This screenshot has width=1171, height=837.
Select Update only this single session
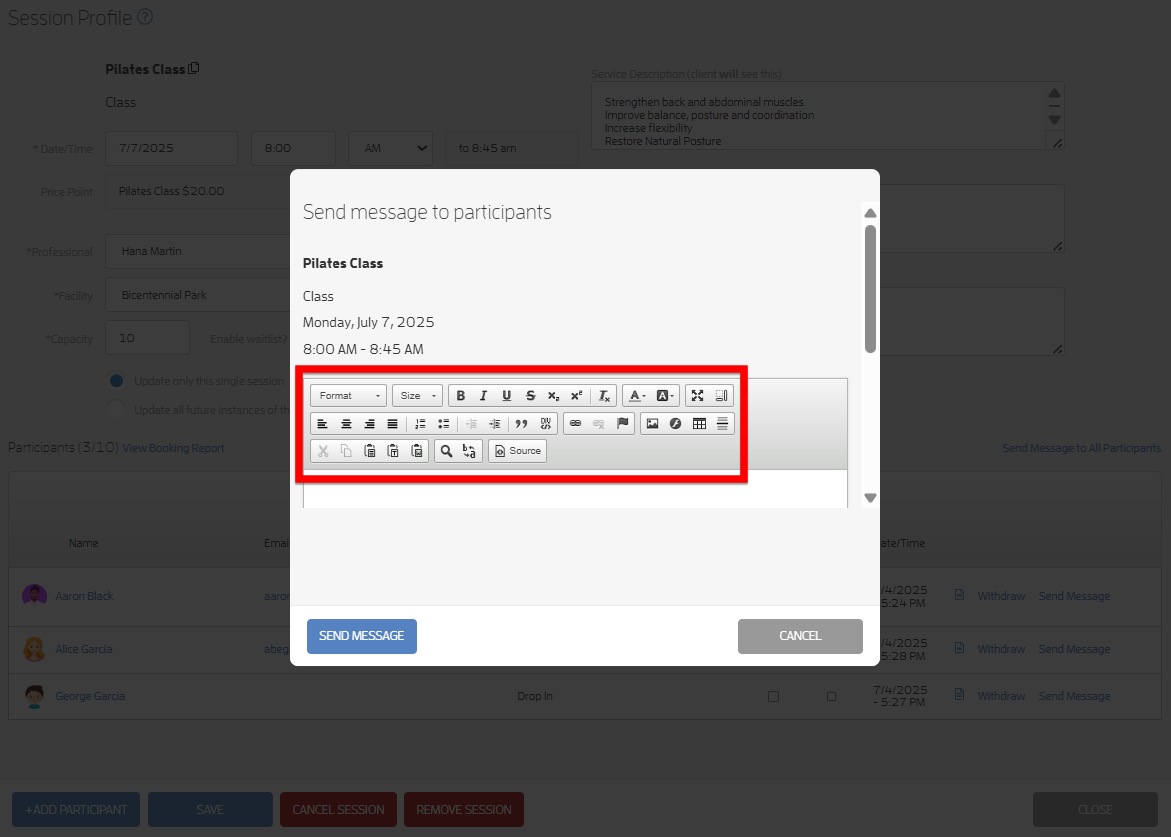pos(116,381)
